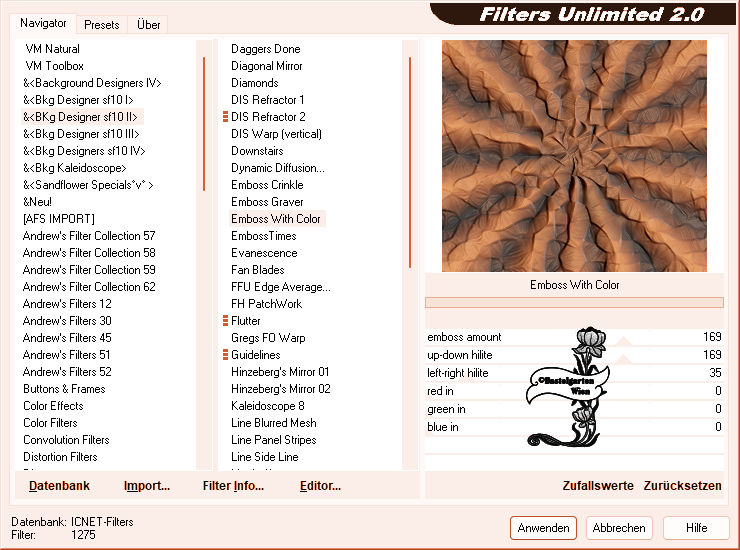Choose the Diagonal Mirror filter

tap(267, 66)
